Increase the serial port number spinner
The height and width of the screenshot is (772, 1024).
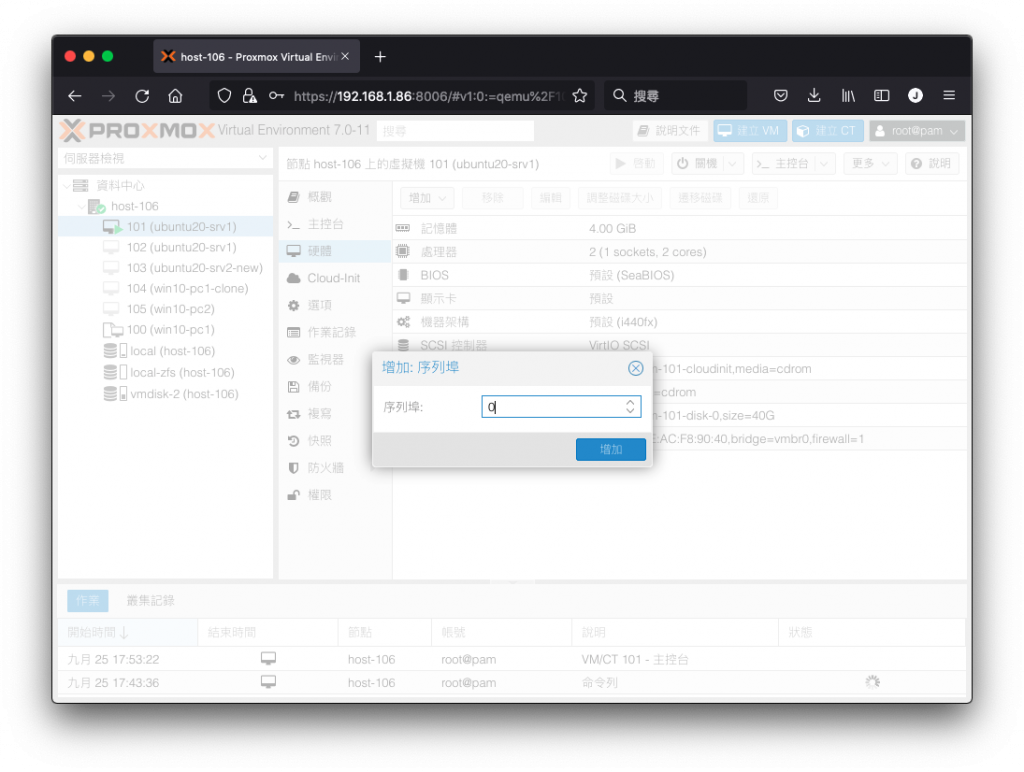click(x=630, y=402)
